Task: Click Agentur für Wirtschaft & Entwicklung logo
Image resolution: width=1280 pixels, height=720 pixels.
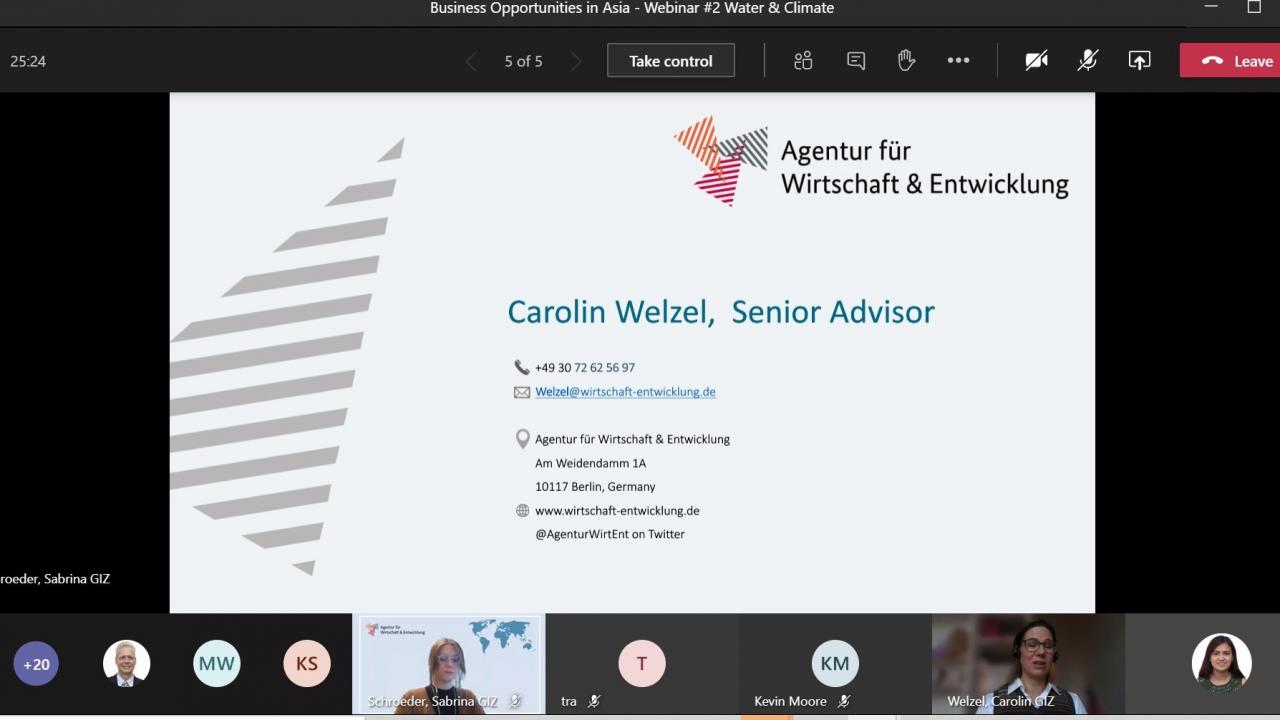Action: [871, 161]
